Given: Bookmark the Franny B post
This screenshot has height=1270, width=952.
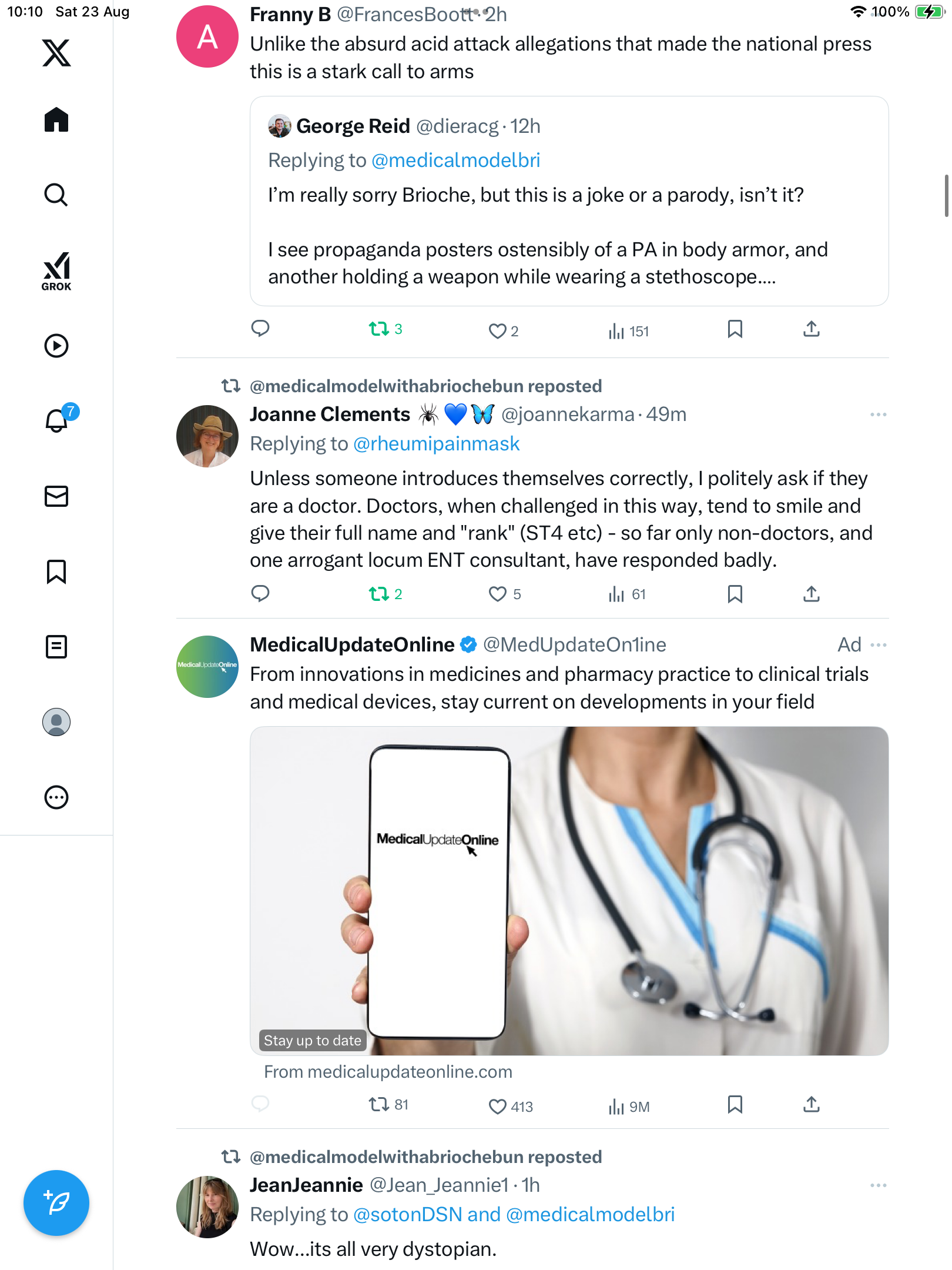Looking at the screenshot, I should 735,329.
